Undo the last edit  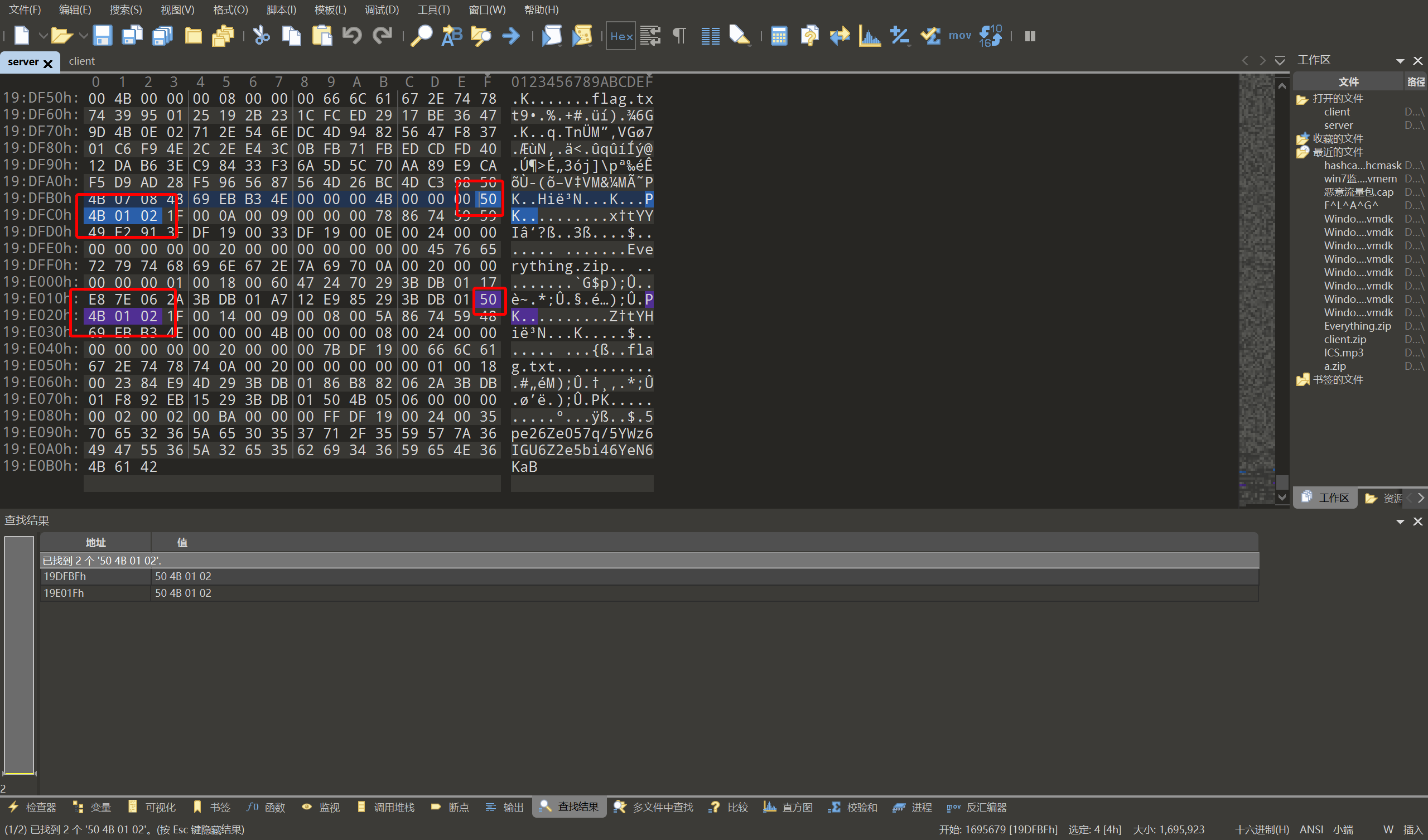(x=352, y=36)
